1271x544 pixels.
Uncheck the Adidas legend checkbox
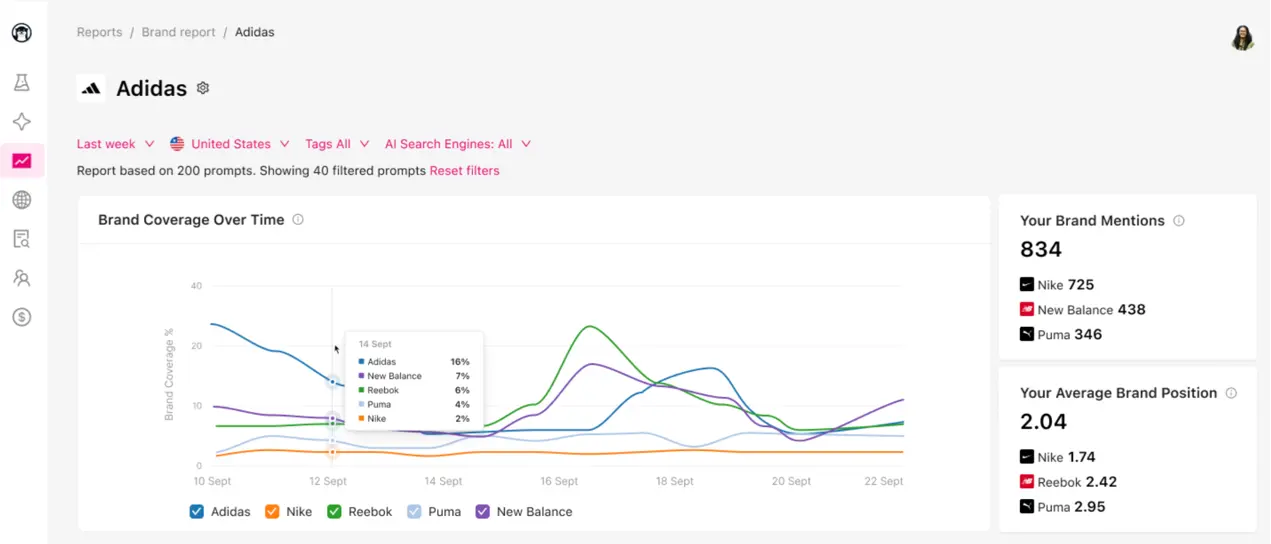pos(197,512)
